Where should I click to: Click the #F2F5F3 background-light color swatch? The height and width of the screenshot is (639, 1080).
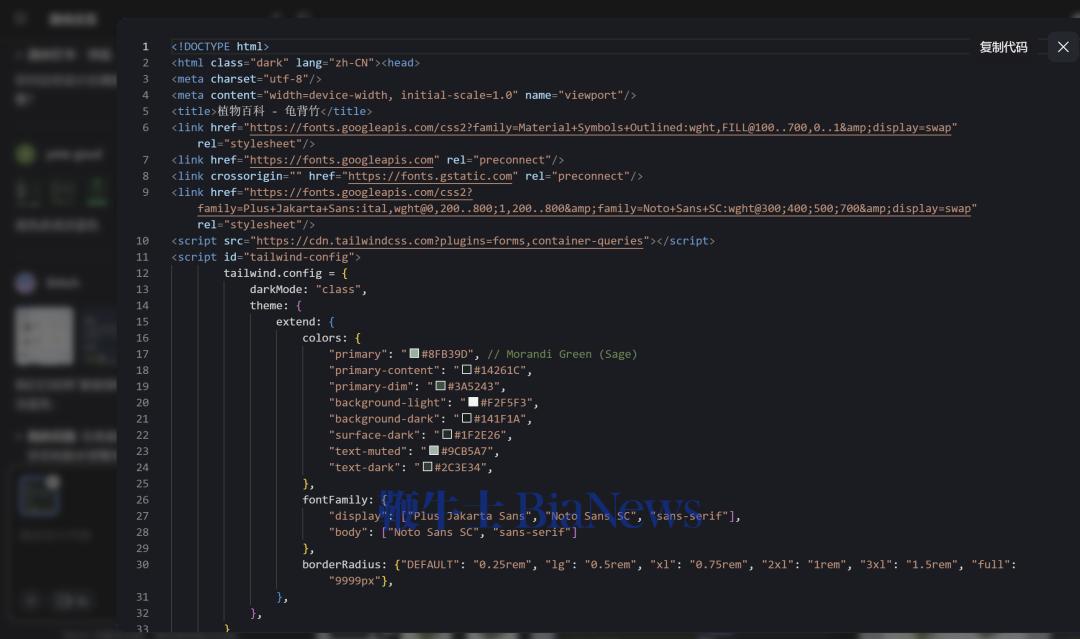tap(473, 402)
